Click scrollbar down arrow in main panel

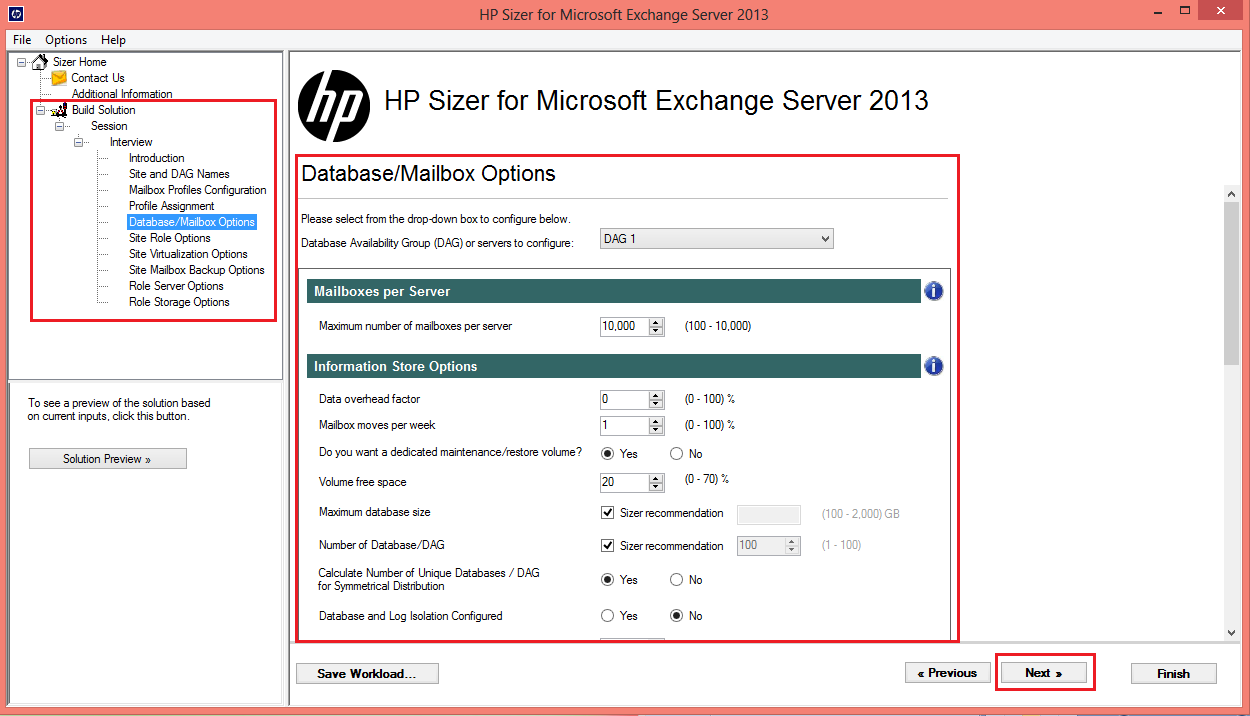1232,632
